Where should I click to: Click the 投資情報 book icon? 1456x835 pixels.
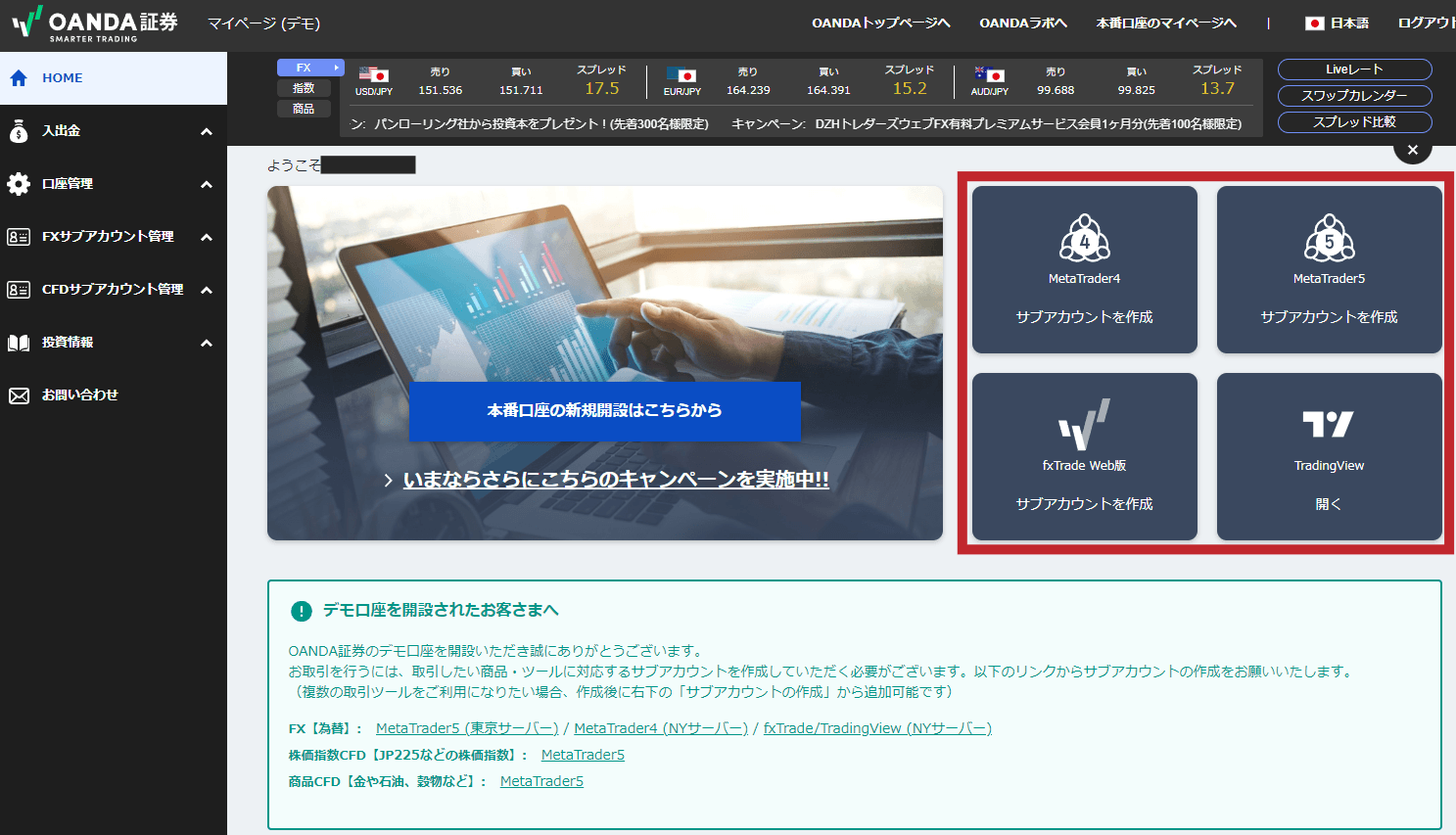pyautogui.click(x=18, y=342)
